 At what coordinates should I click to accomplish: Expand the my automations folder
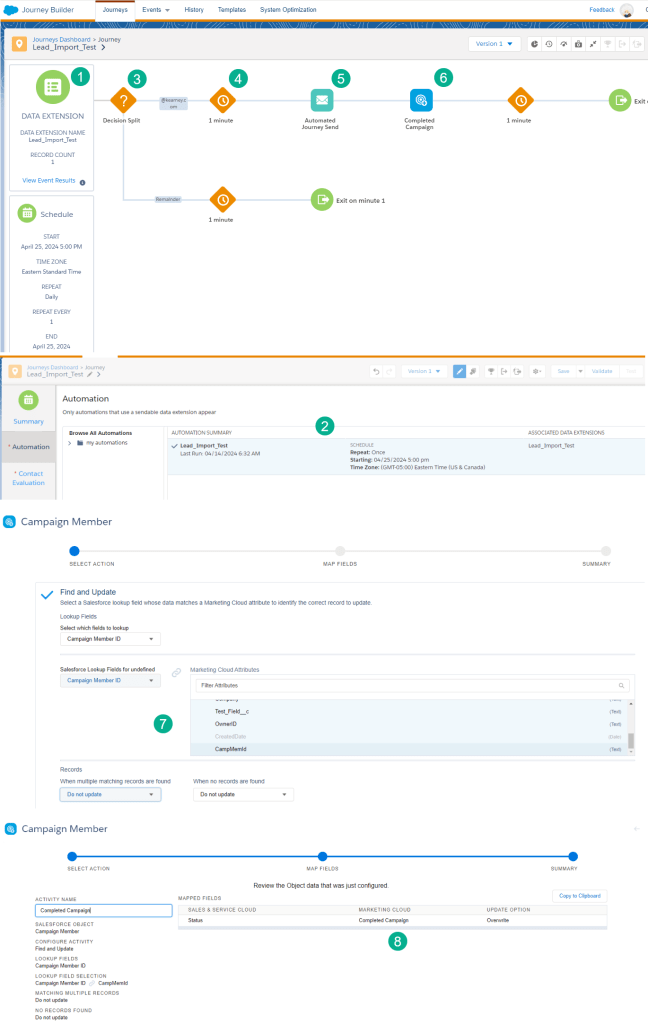69,442
